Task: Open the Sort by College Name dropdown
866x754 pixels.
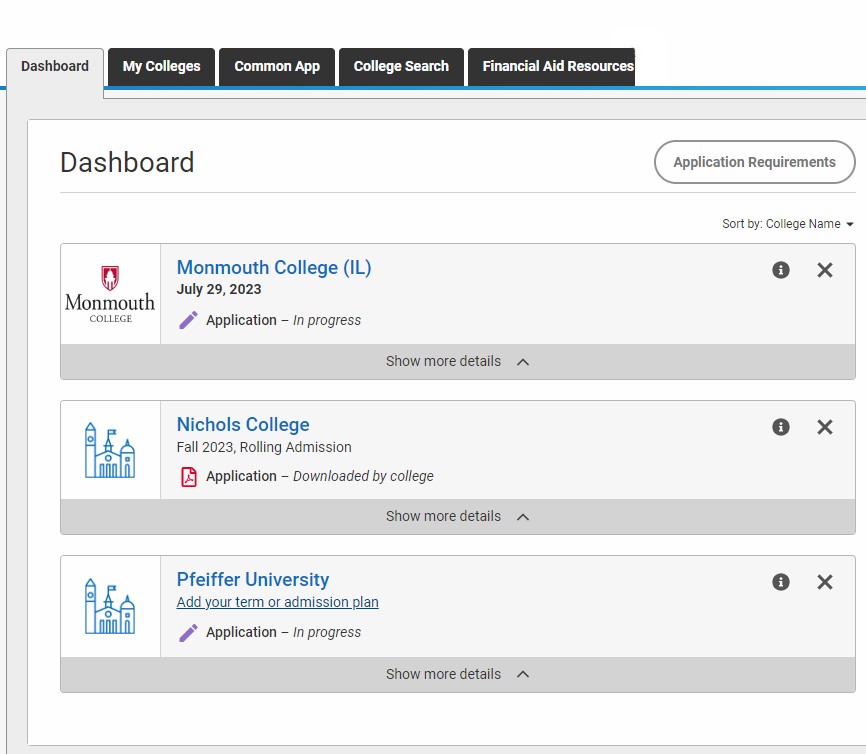Action: click(788, 224)
